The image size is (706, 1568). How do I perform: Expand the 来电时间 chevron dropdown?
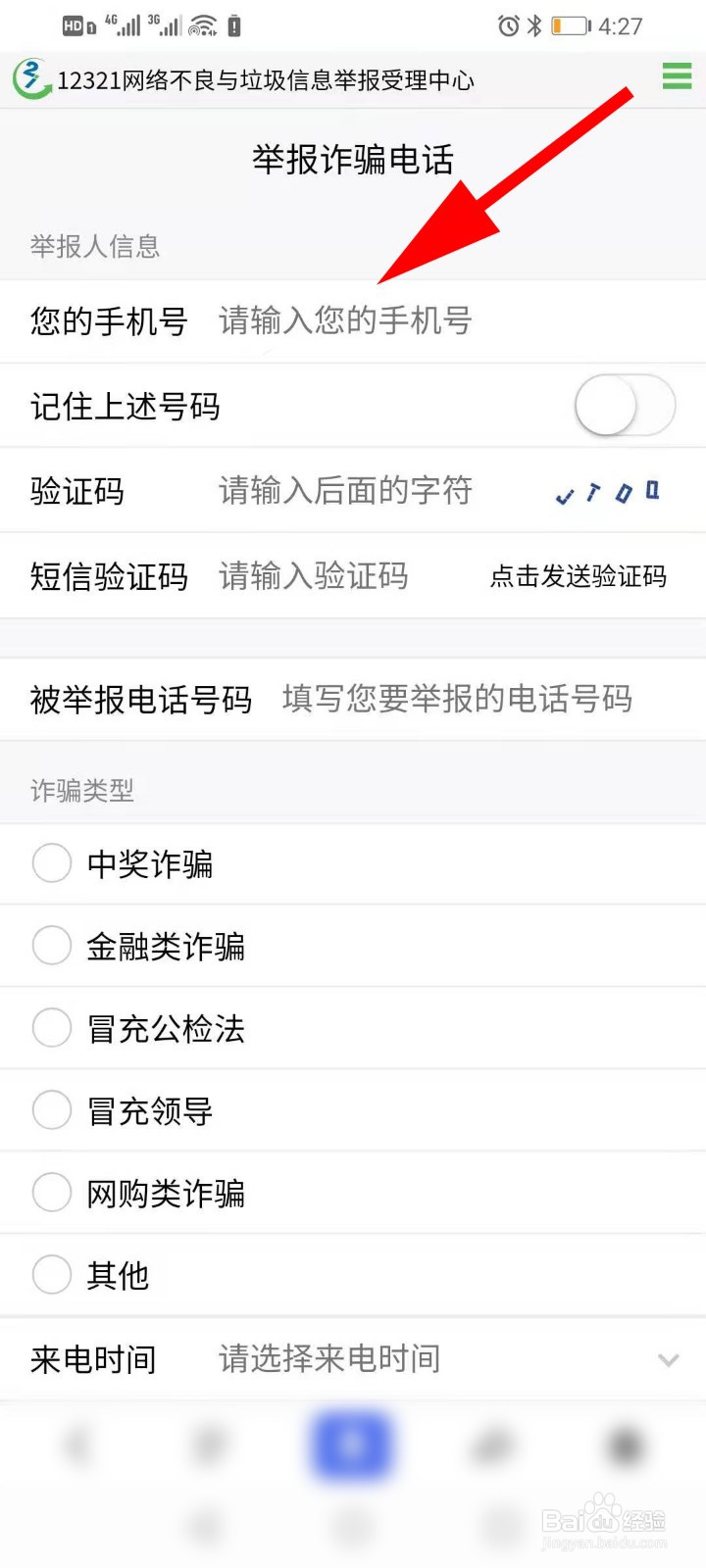669,1360
